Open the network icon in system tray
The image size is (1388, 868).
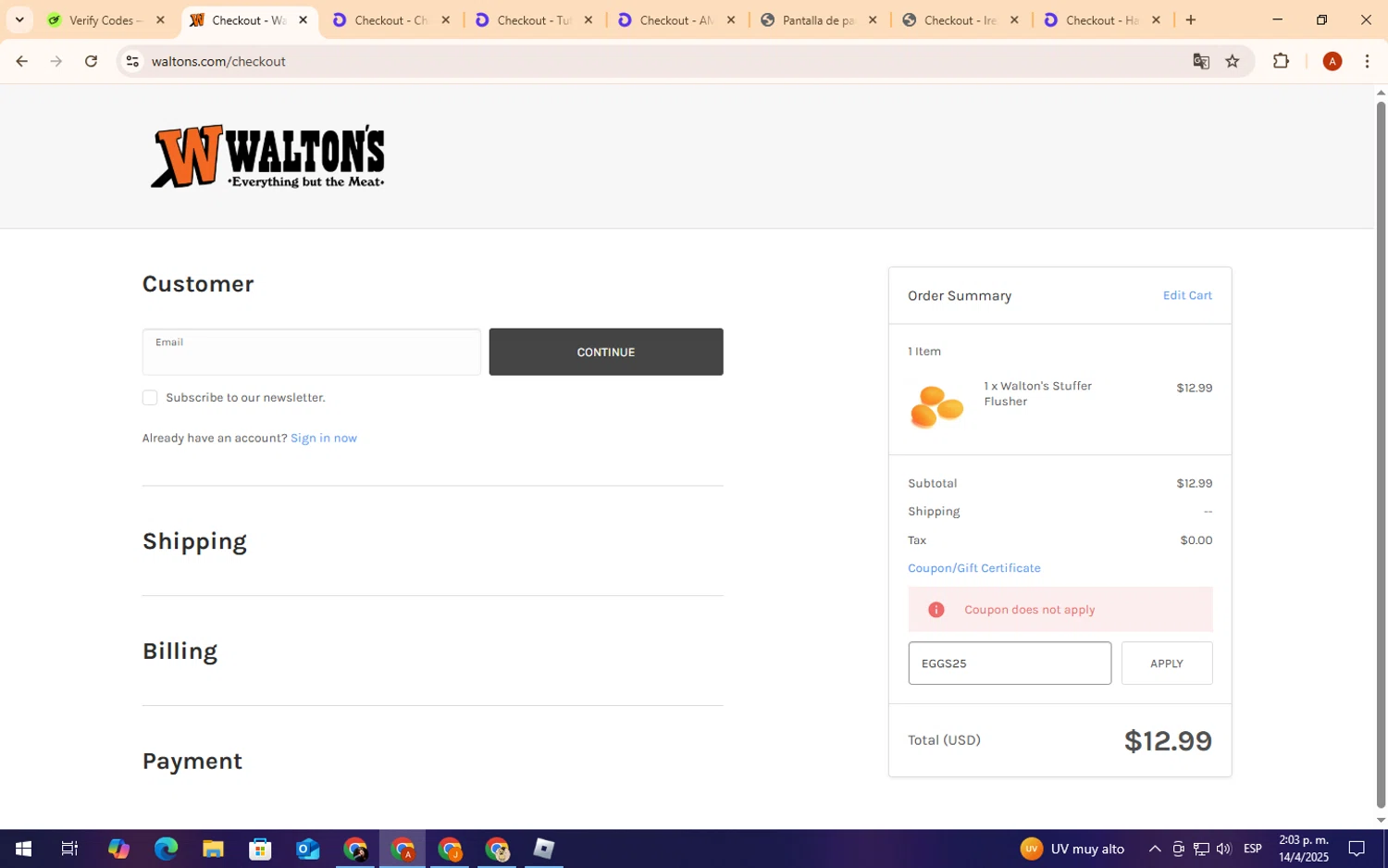point(1201,849)
